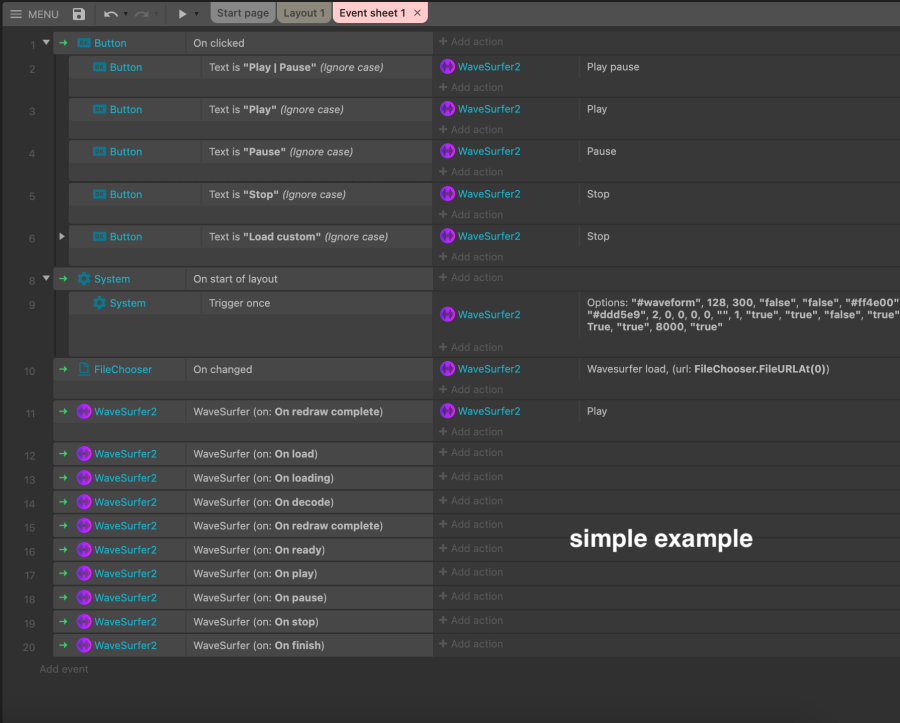The width and height of the screenshot is (900, 723).
Task: Click the preview play button in toolbar
Action: 182,14
